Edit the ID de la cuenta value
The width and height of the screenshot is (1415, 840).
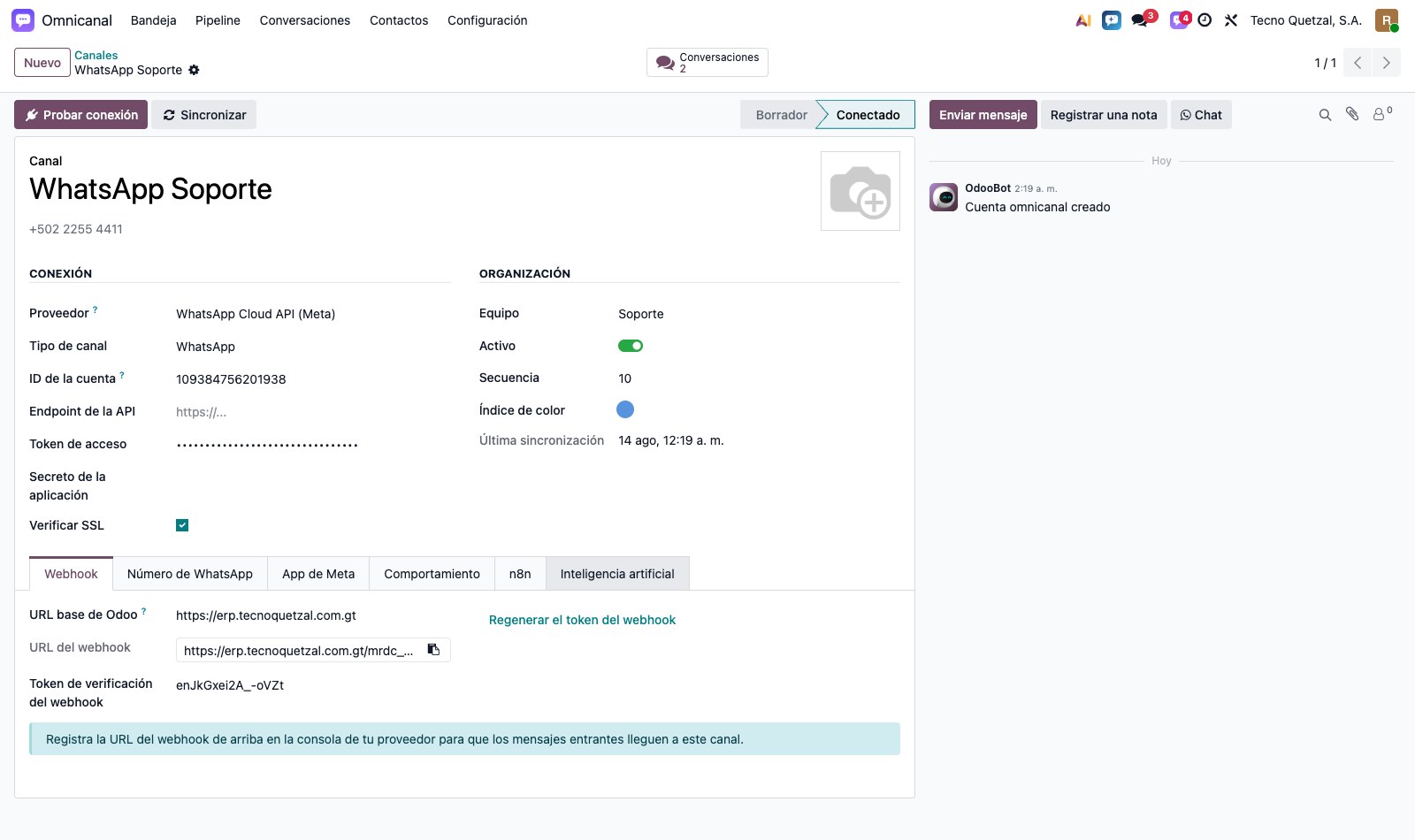tap(313, 379)
